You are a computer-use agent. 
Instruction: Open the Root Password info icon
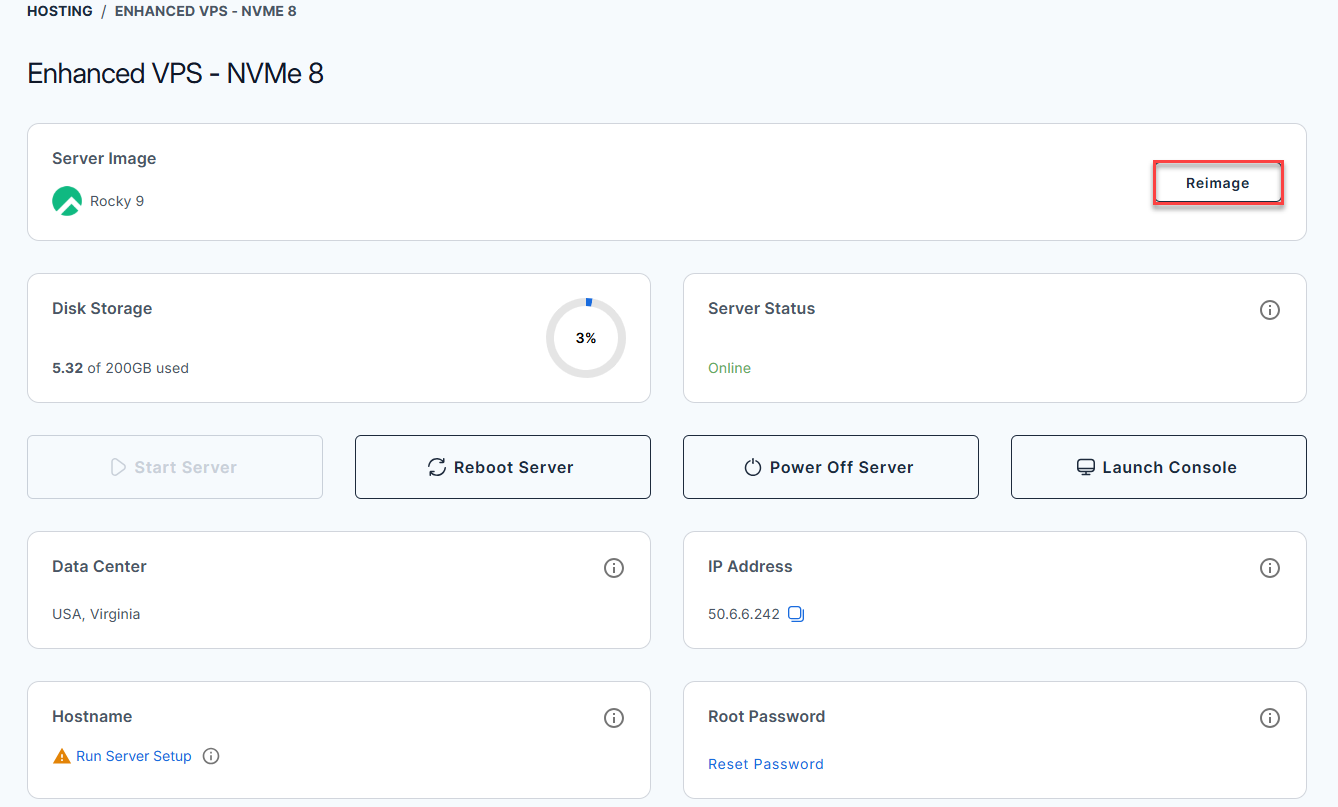[x=1270, y=717]
